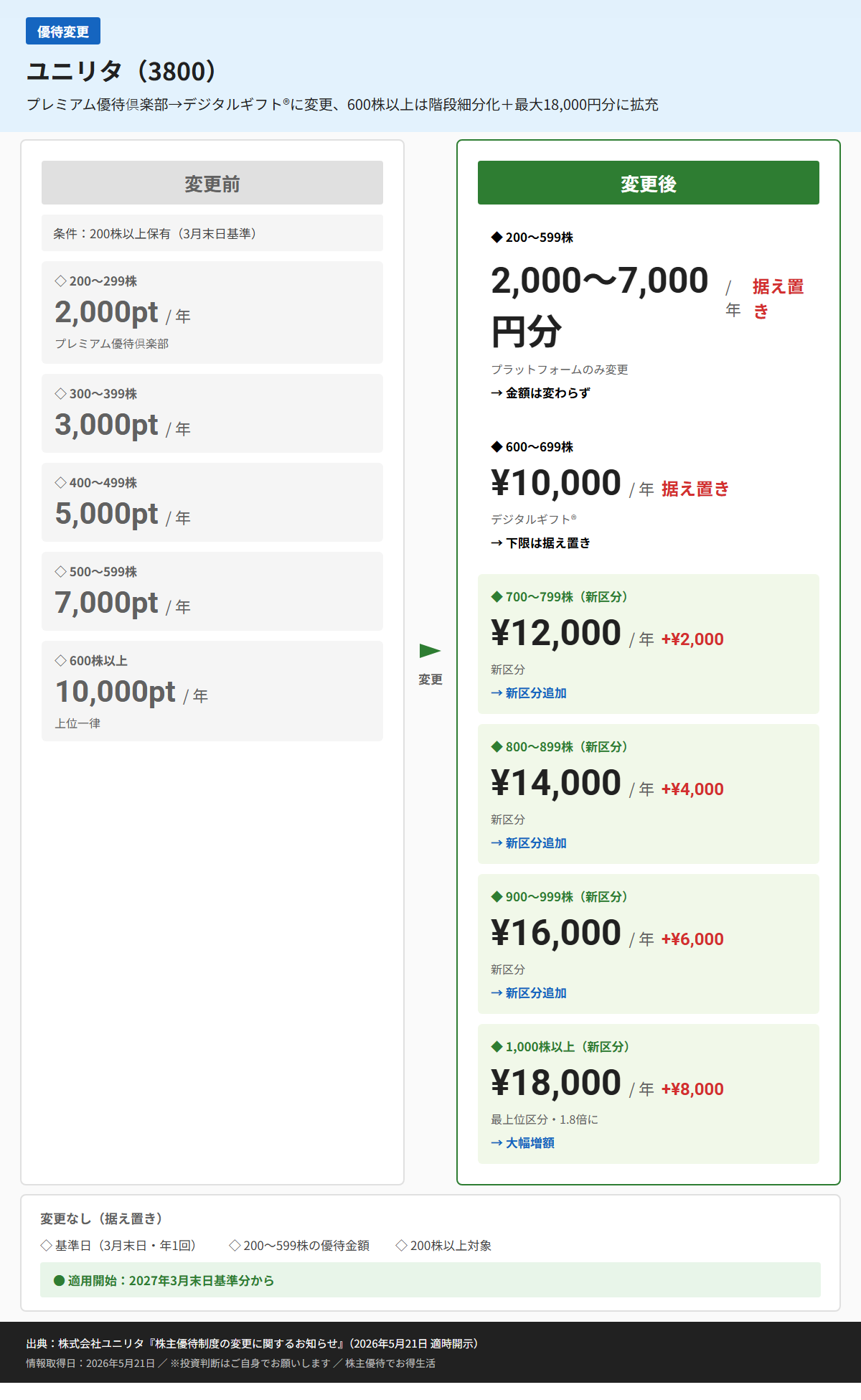Click the 2,000pt value

pos(106,312)
